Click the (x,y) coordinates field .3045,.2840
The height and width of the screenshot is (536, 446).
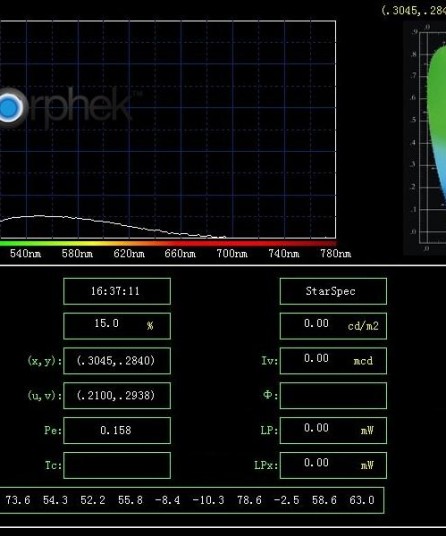(x=117, y=361)
